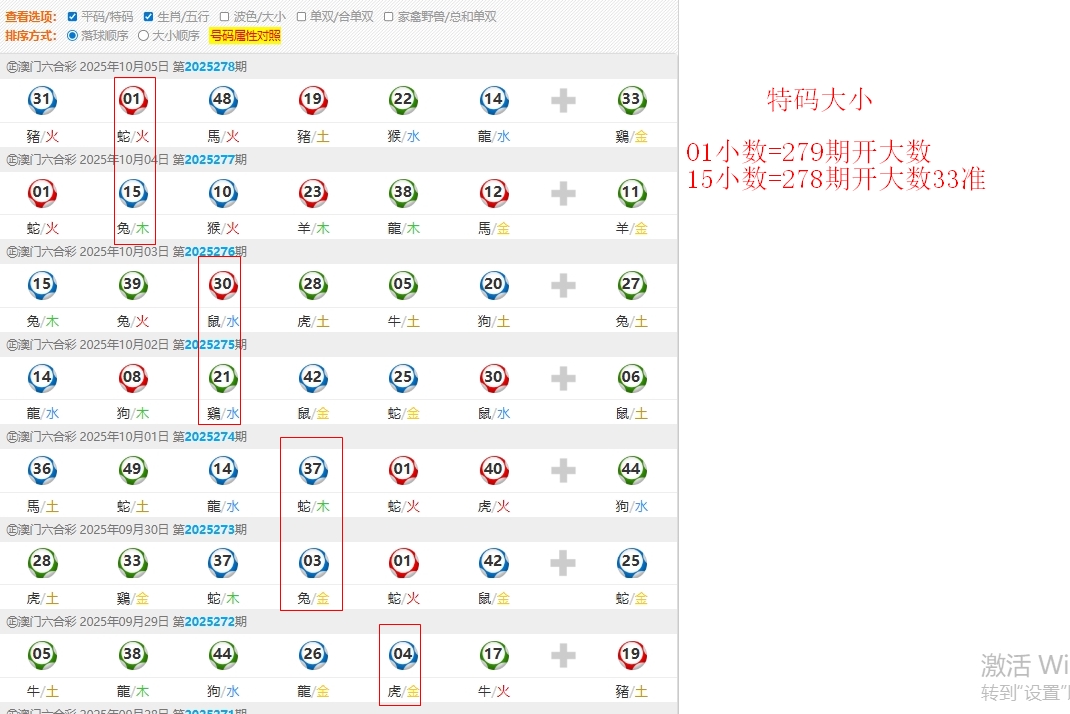Open the period 2025276 link
The width and height of the screenshot is (1070, 714).
tap(209, 252)
